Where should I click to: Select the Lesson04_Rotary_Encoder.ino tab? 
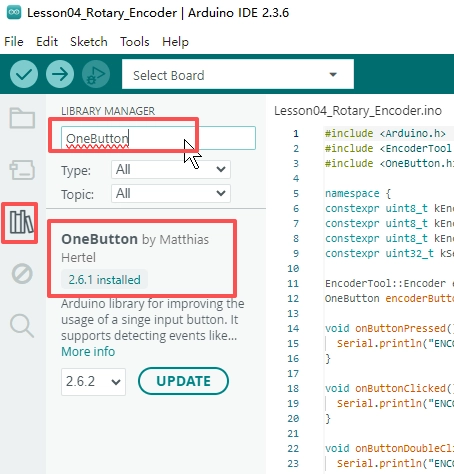(x=358, y=111)
